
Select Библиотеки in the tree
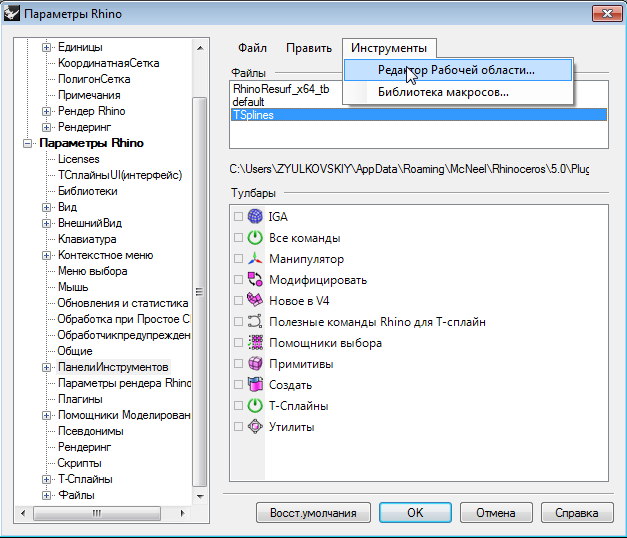tap(88, 191)
